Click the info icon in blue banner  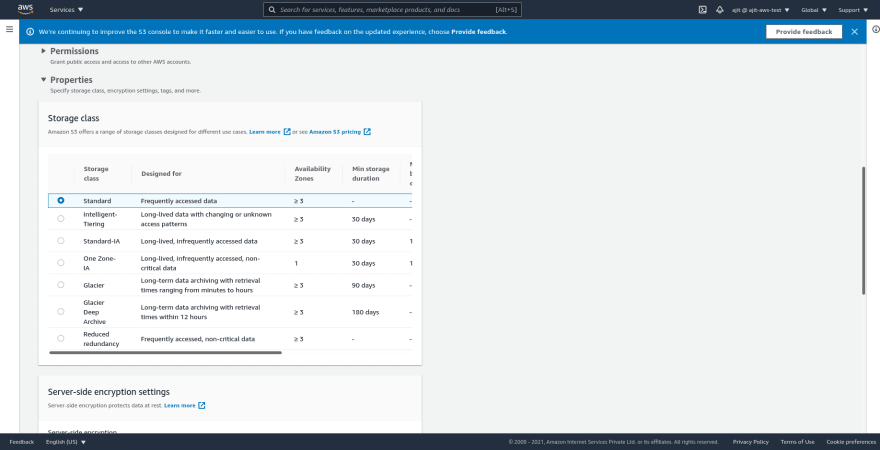[30, 31]
